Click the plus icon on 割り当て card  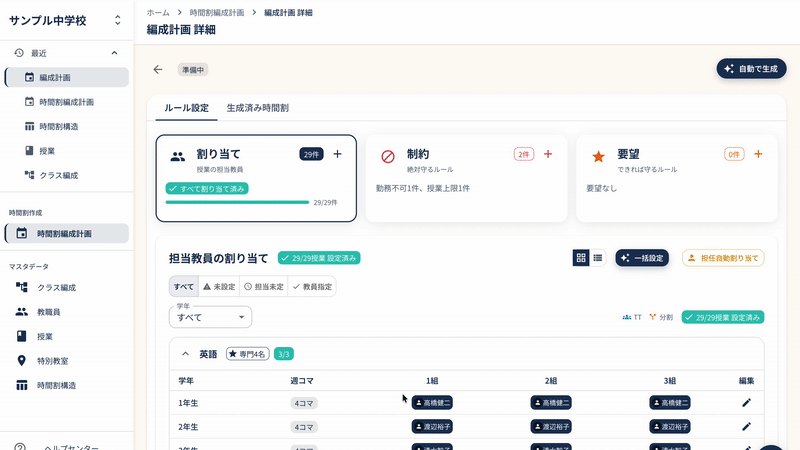tap(337, 154)
